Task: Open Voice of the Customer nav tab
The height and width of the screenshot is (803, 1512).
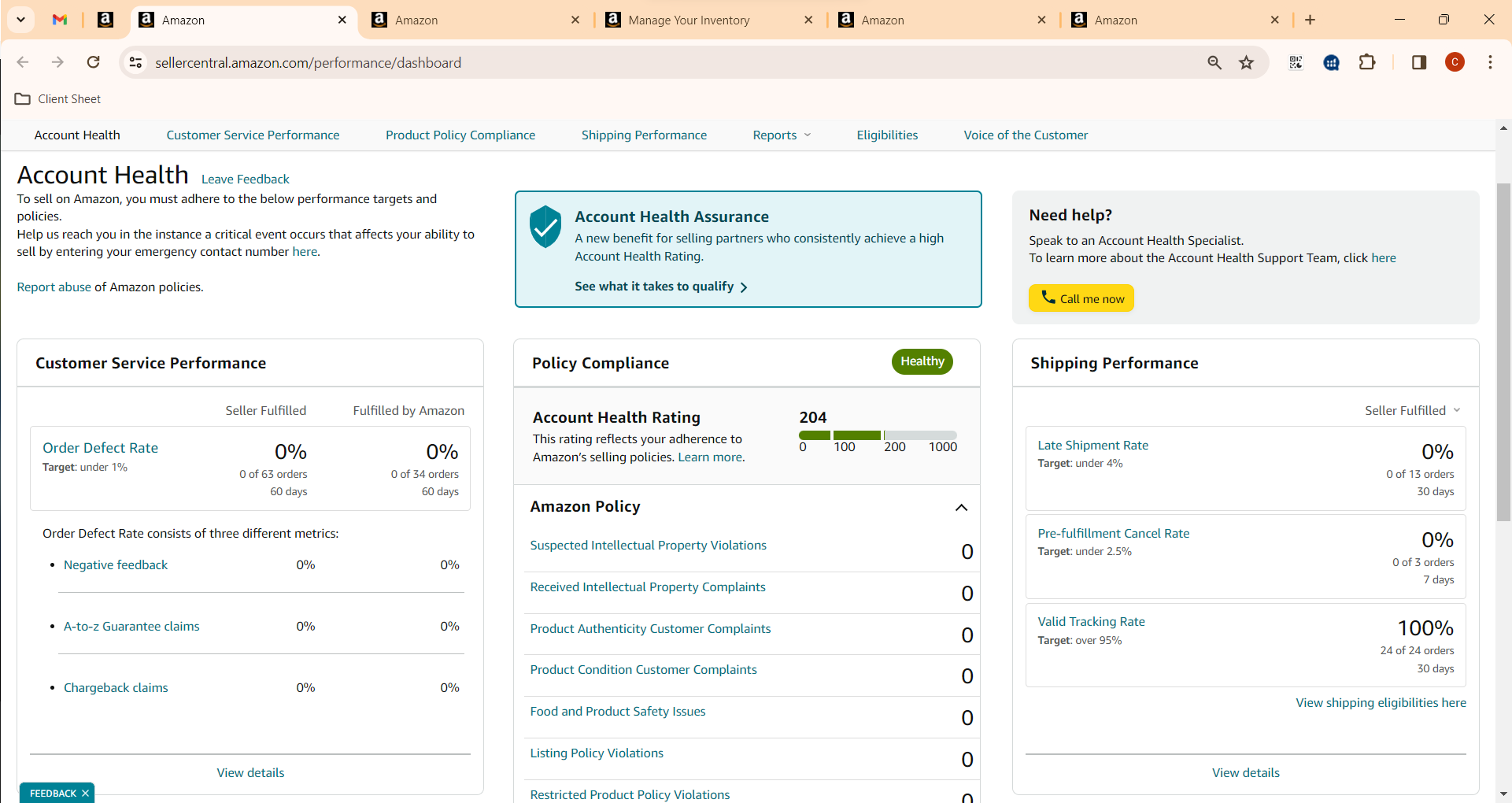Action: click(x=1026, y=135)
